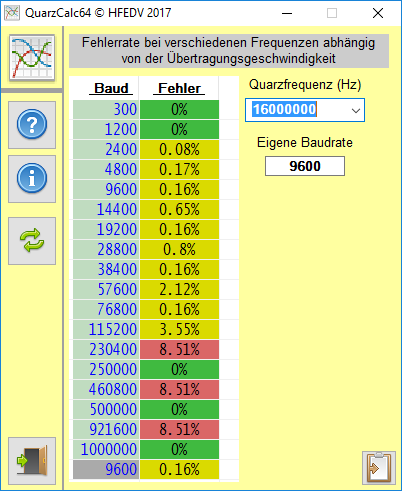
Task: Click the Eigene Baudrate 9600 input field
Action: point(305,166)
